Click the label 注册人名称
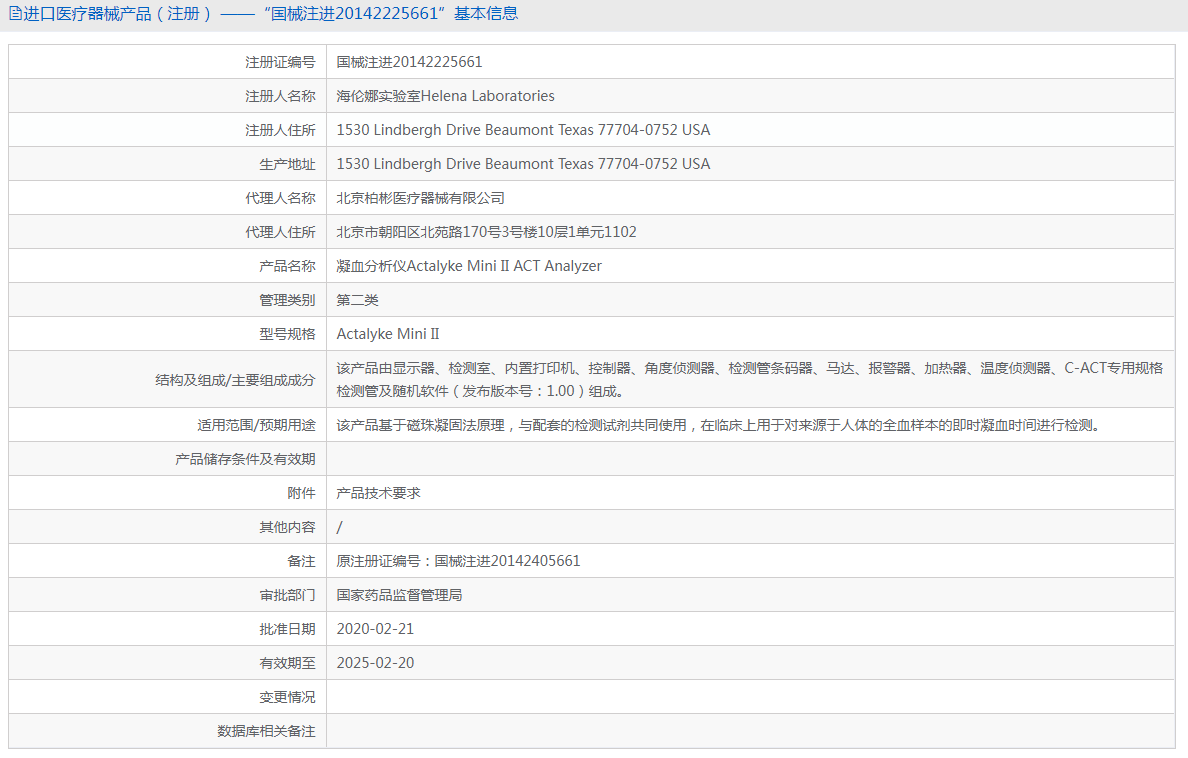The height and width of the screenshot is (758, 1188). pyautogui.click(x=280, y=96)
